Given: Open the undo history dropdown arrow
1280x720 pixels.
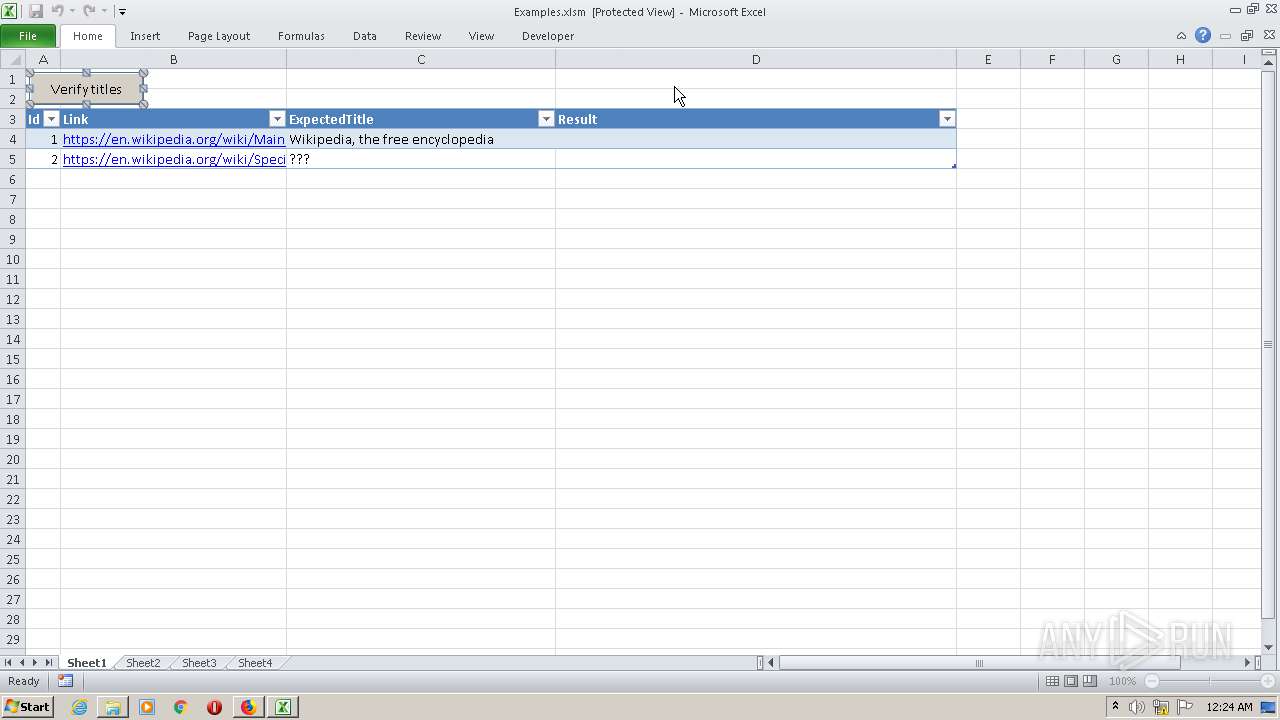Looking at the screenshot, I should click(x=72, y=12).
